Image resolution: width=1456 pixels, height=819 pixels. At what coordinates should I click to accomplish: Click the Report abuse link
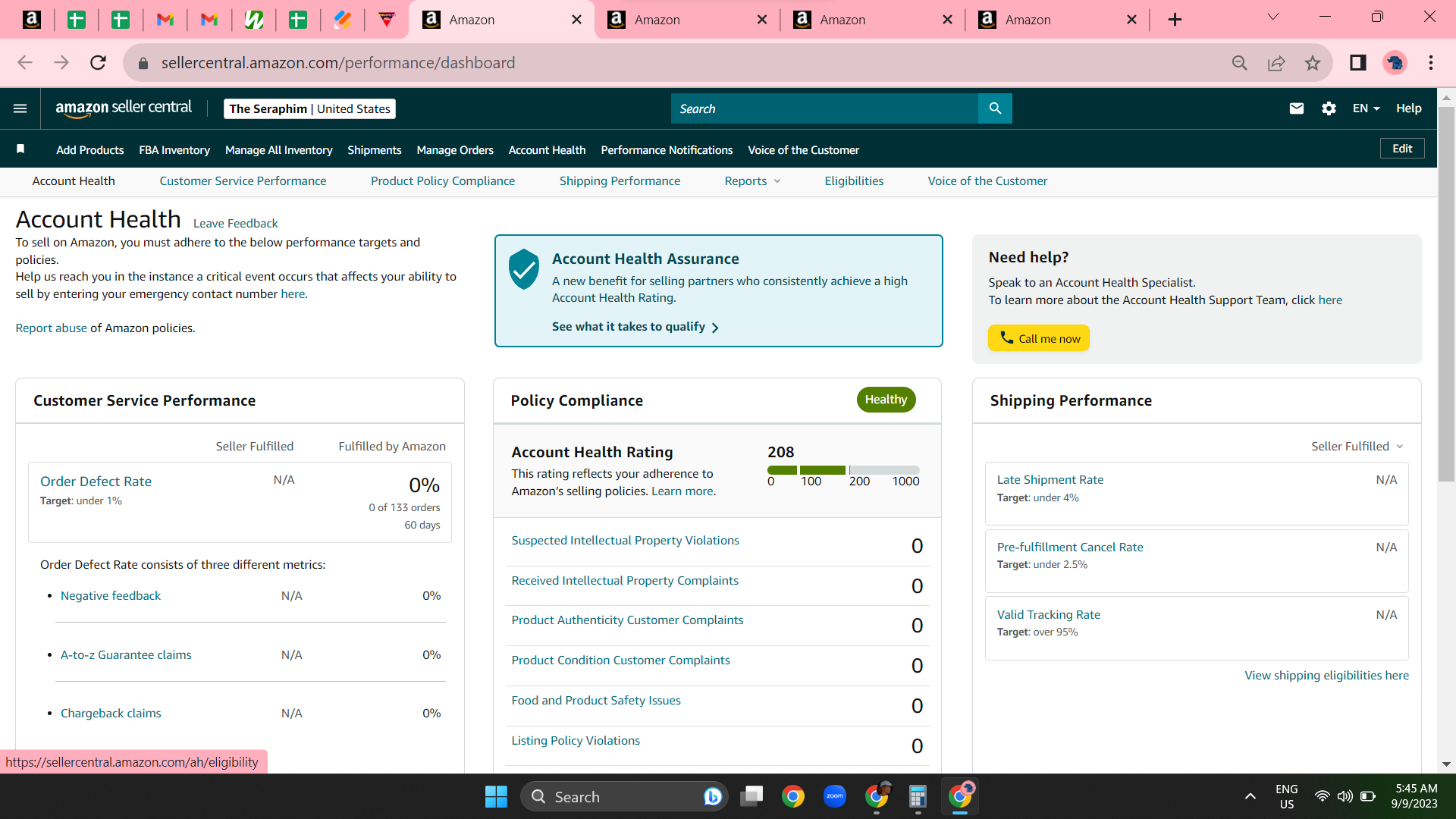(x=52, y=328)
